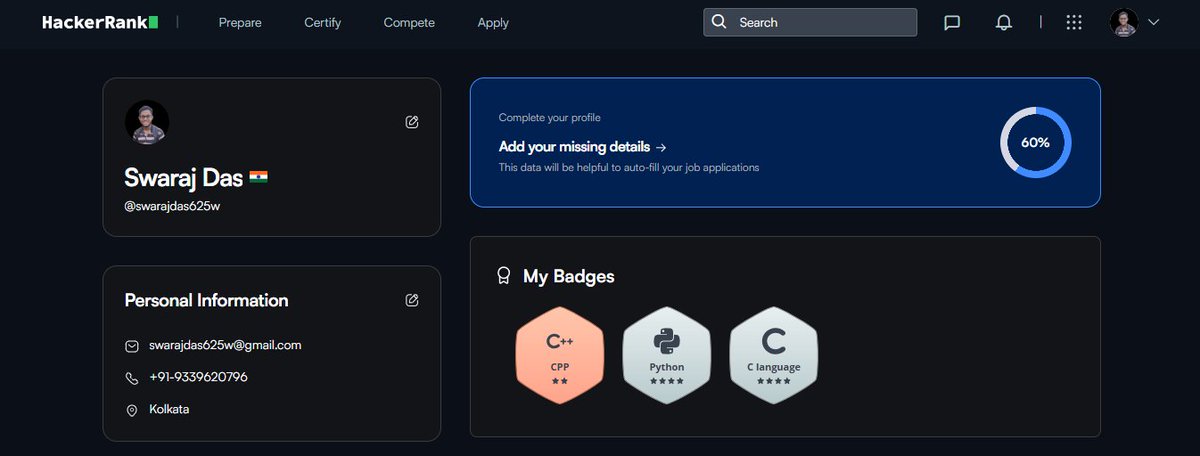Image resolution: width=1200 pixels, height=456 pixels.
Task: Click the email envelope icon
Action: pyautogui.click(x=131, y=346)
